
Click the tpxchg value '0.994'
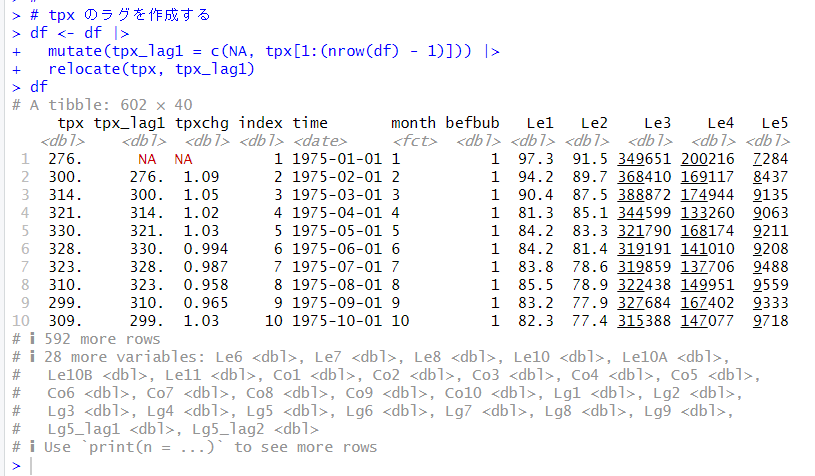pos(206,249)
